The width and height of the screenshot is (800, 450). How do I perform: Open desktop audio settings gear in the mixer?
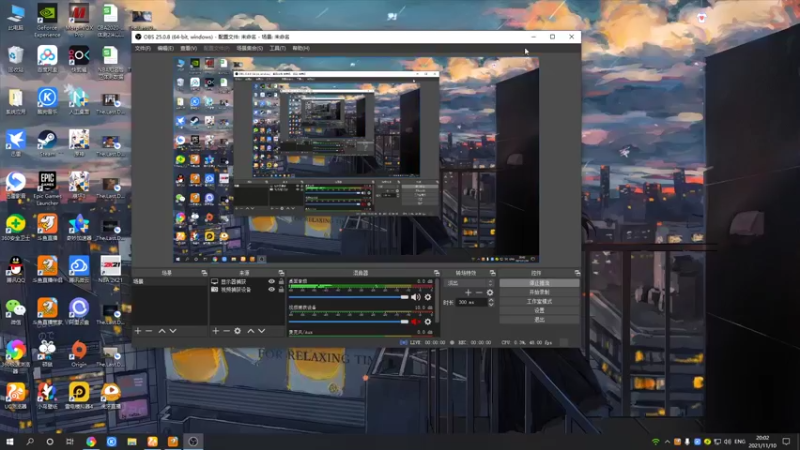pos(428,297)
